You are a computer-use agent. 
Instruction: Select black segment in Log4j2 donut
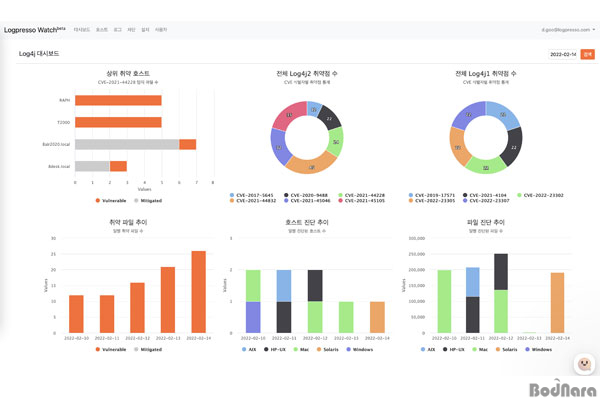tap(330, 117)
